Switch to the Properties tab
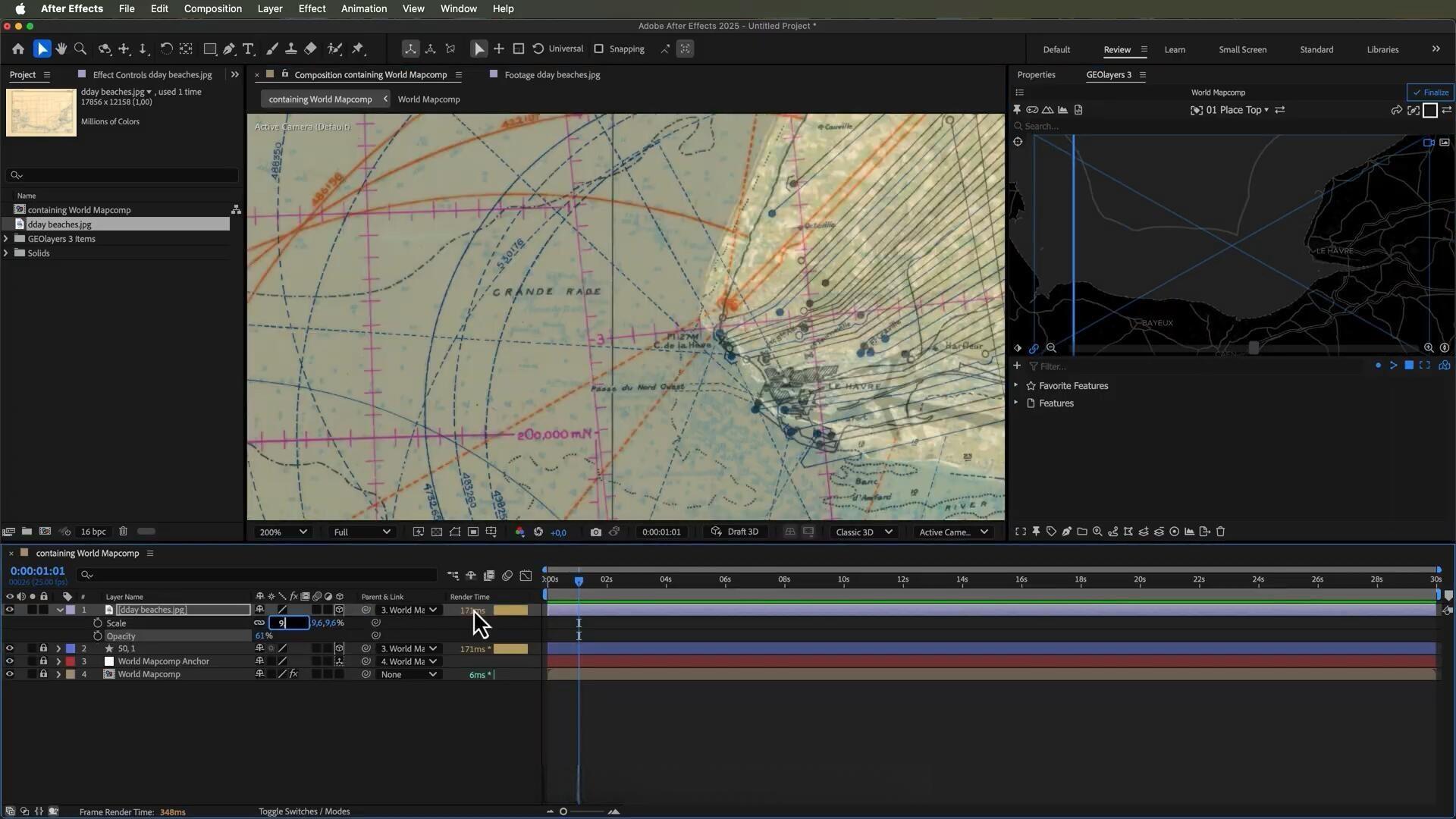Image resolution: width=1456 pixels, height=819 pixels. [x=1036, y=74]
